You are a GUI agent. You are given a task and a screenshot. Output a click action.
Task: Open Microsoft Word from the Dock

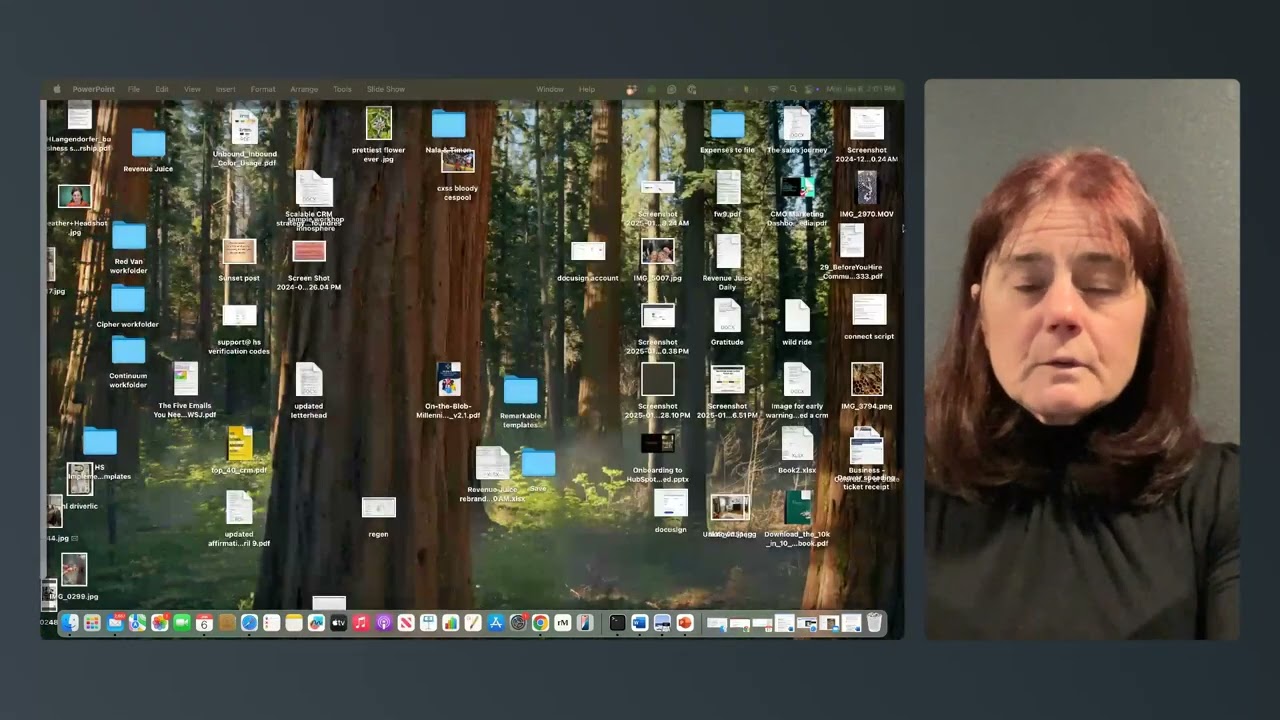(x=640, y=623)
